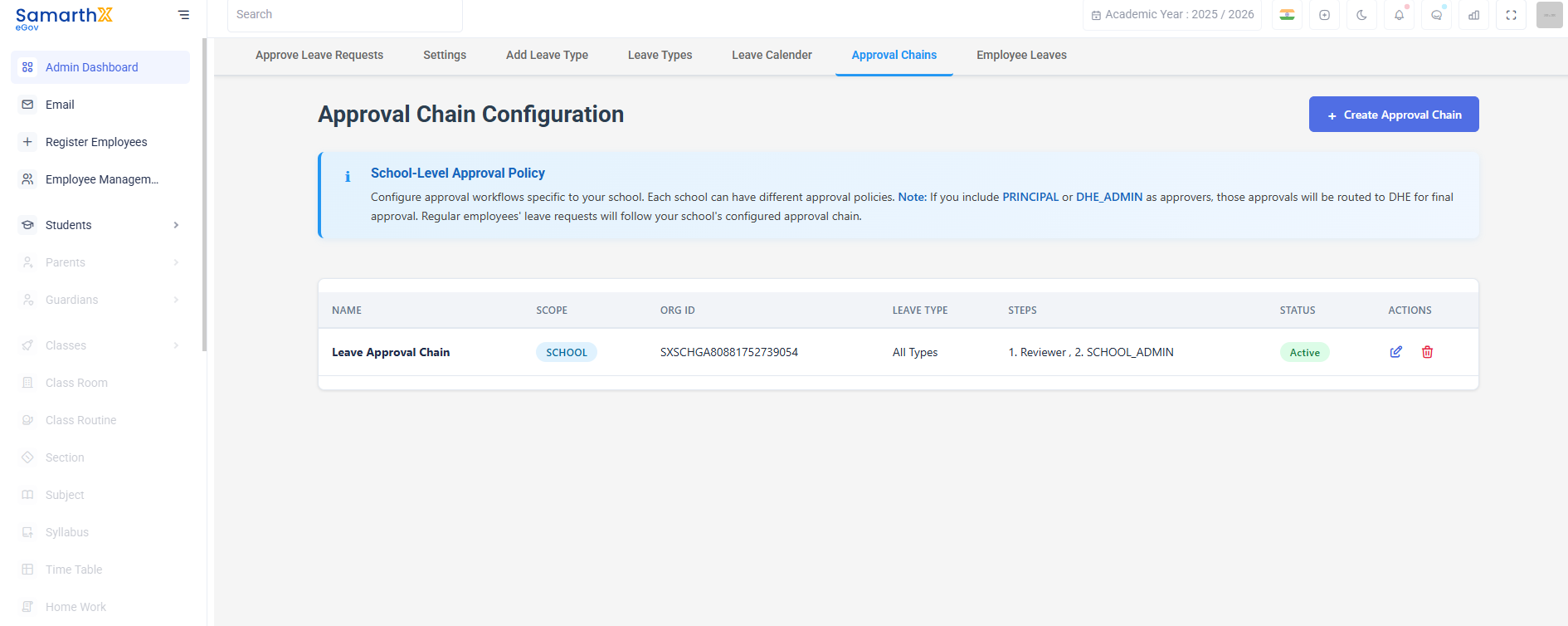Open the Approve Leave Requests tab
This screenshot has height=626, width=1568.
tap(319, 55)
